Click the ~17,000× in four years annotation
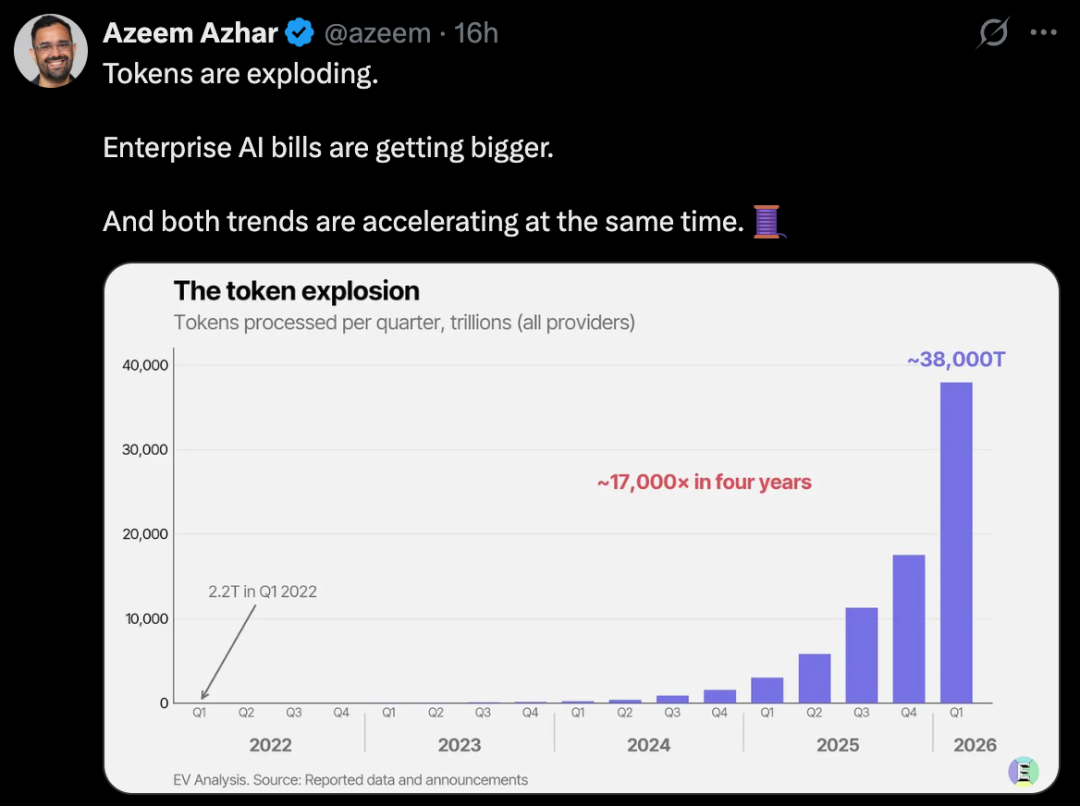This screenshot has height=806, width=1080. (705, 482)
